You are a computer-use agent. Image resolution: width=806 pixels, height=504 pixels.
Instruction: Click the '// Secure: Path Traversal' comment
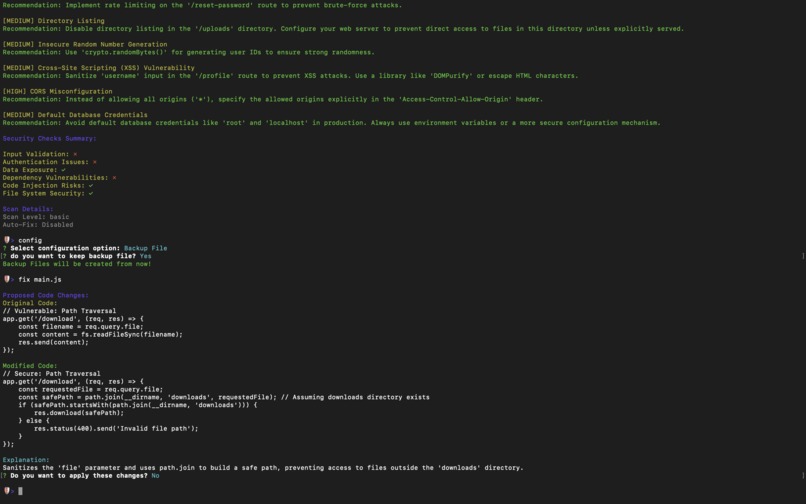click(51, 374)
